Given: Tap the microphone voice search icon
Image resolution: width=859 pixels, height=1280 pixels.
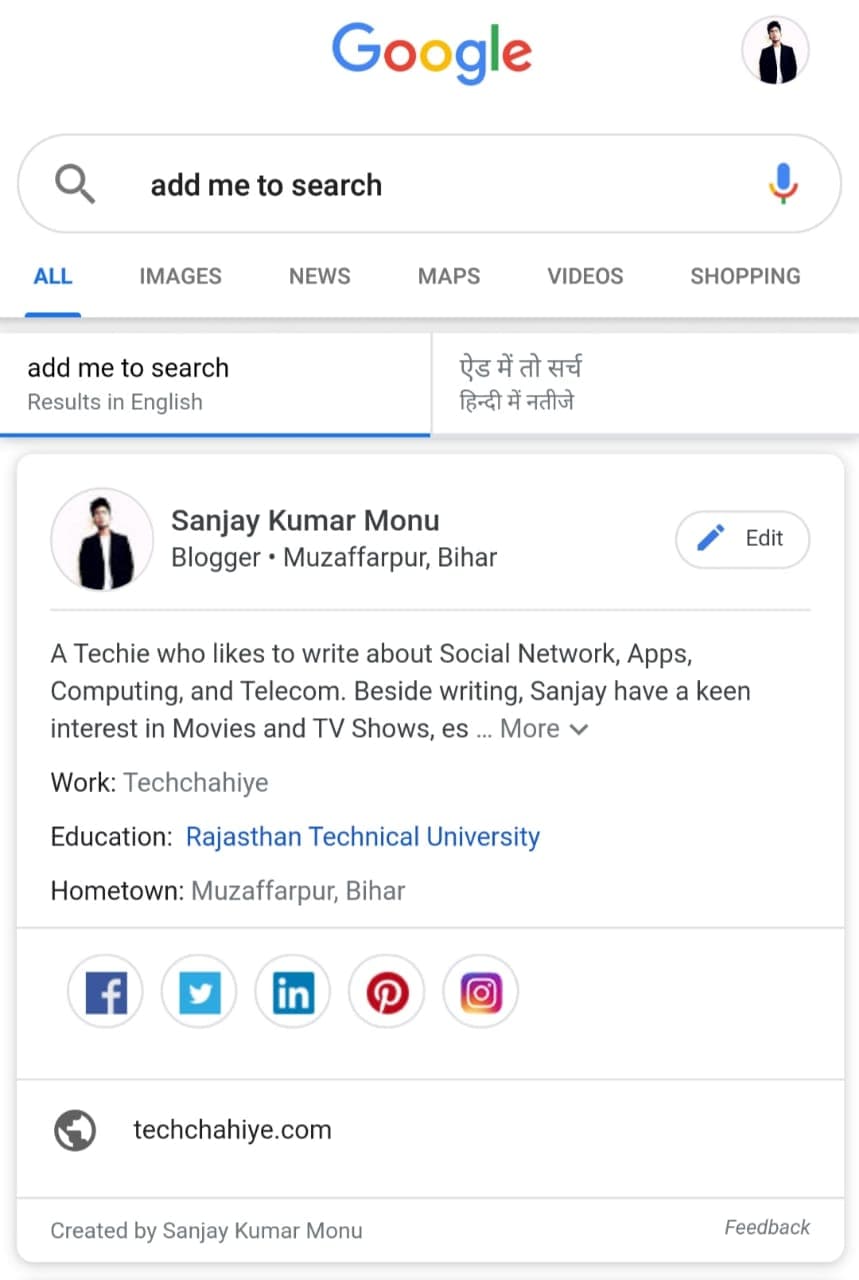Looking at the screenshot, I should point(783,184).
